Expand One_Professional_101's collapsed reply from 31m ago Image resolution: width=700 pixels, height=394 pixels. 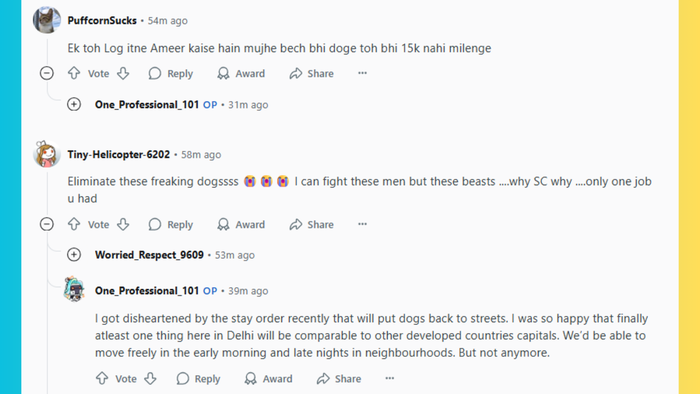[x=74, y=104]
